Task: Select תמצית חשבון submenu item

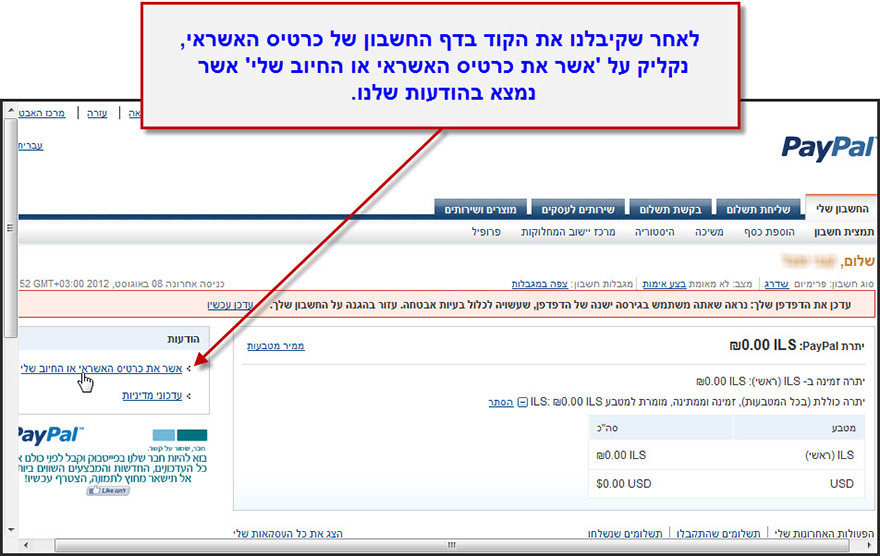Action: (x=844, y=232)
